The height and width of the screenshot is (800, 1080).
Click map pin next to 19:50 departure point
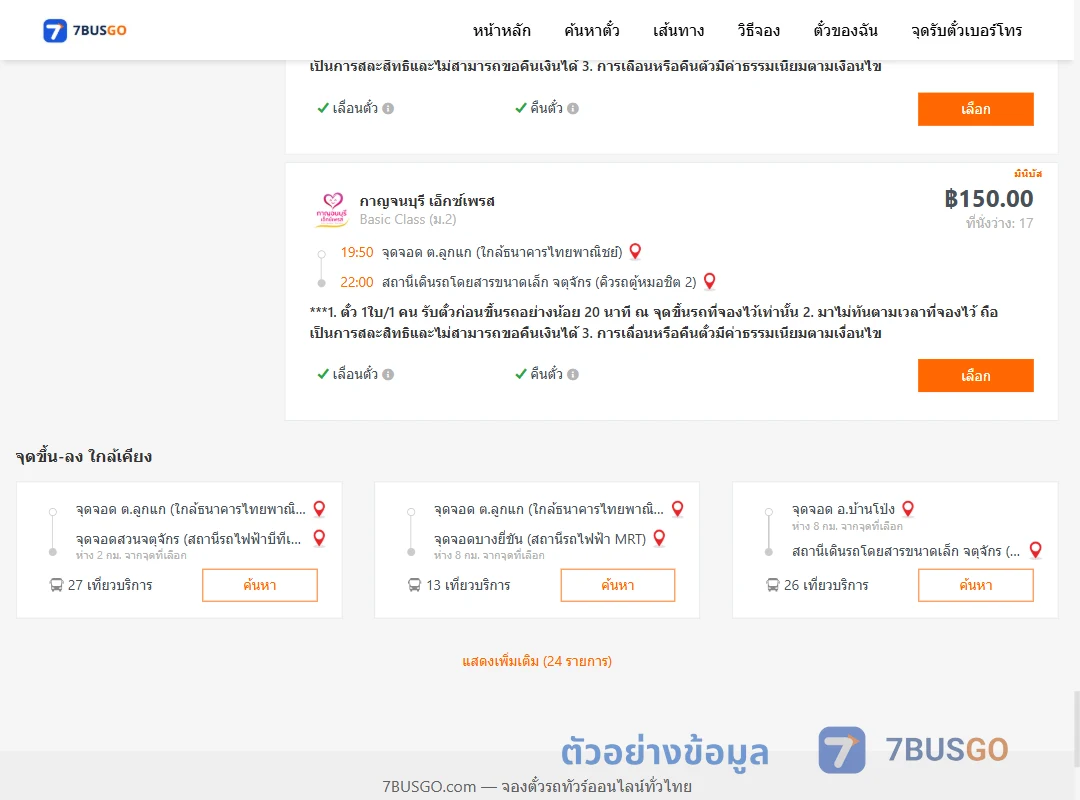click(x=635, y=252)
